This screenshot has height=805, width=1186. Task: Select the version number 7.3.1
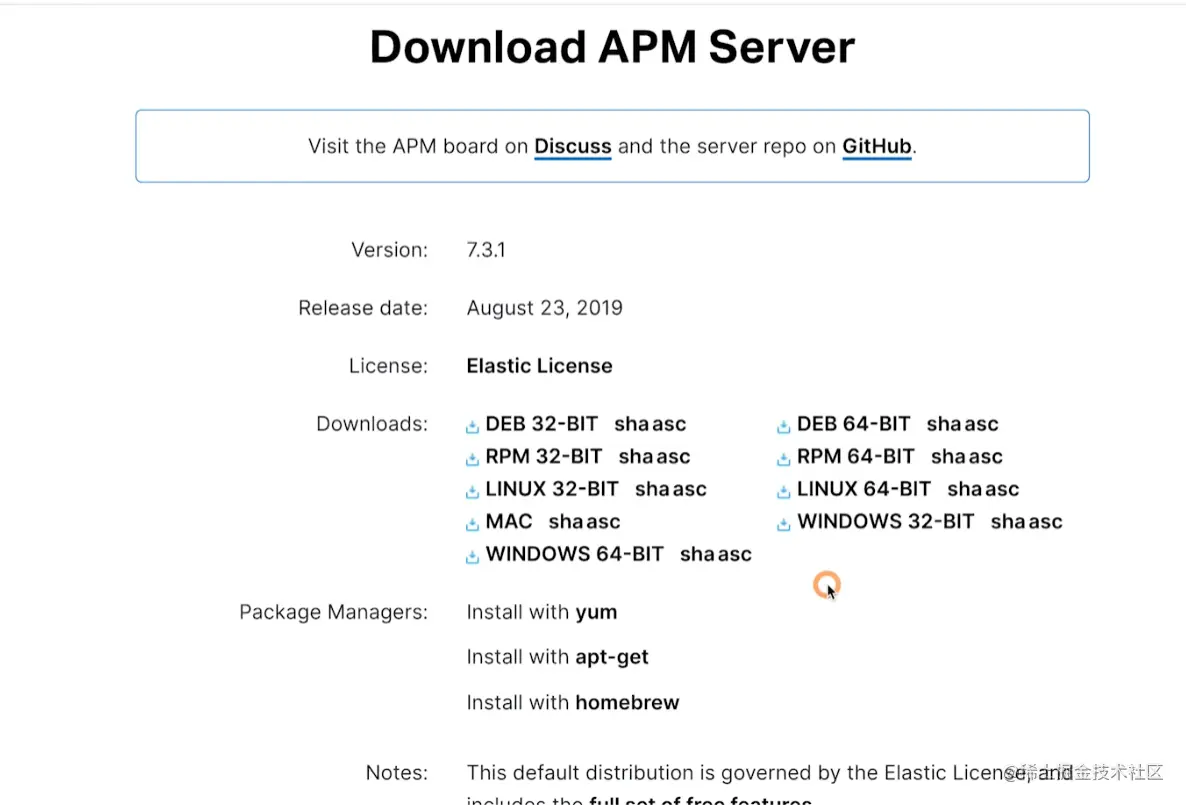(486, 250)
